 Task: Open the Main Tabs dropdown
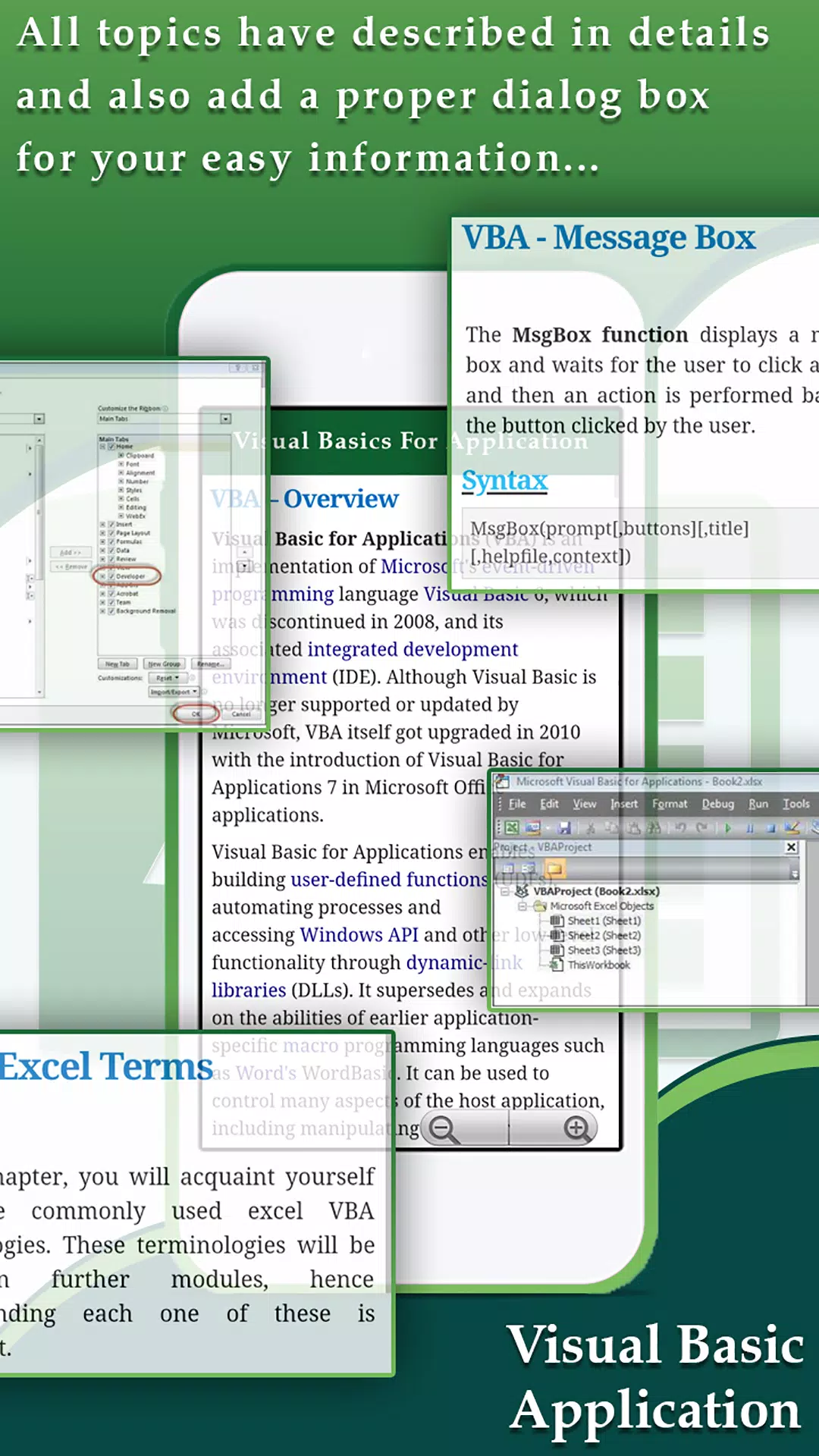coord(225,419)
